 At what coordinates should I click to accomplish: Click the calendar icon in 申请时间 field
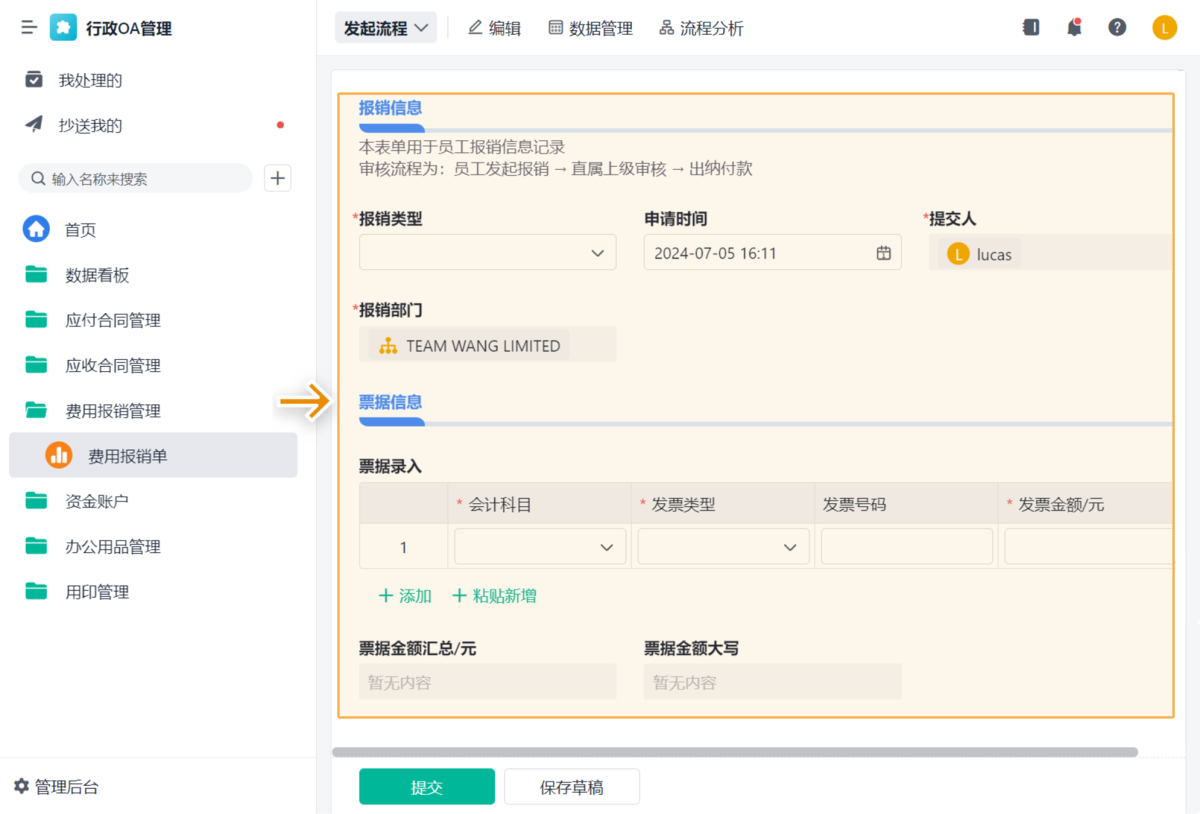coord(883,253)
